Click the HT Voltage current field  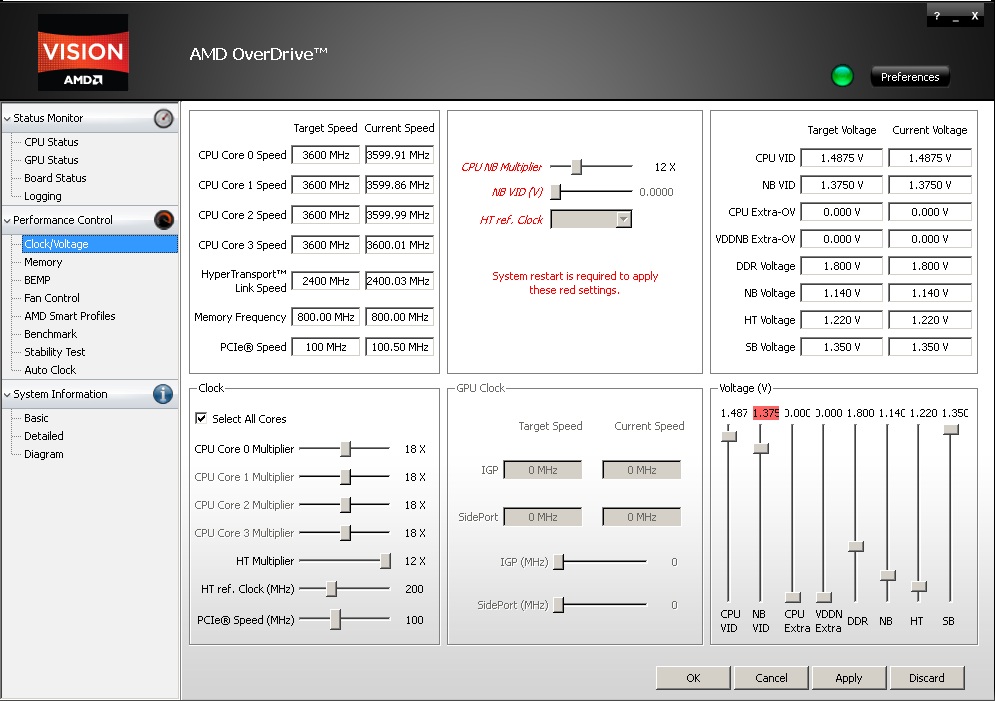click(x=930, y=320)
